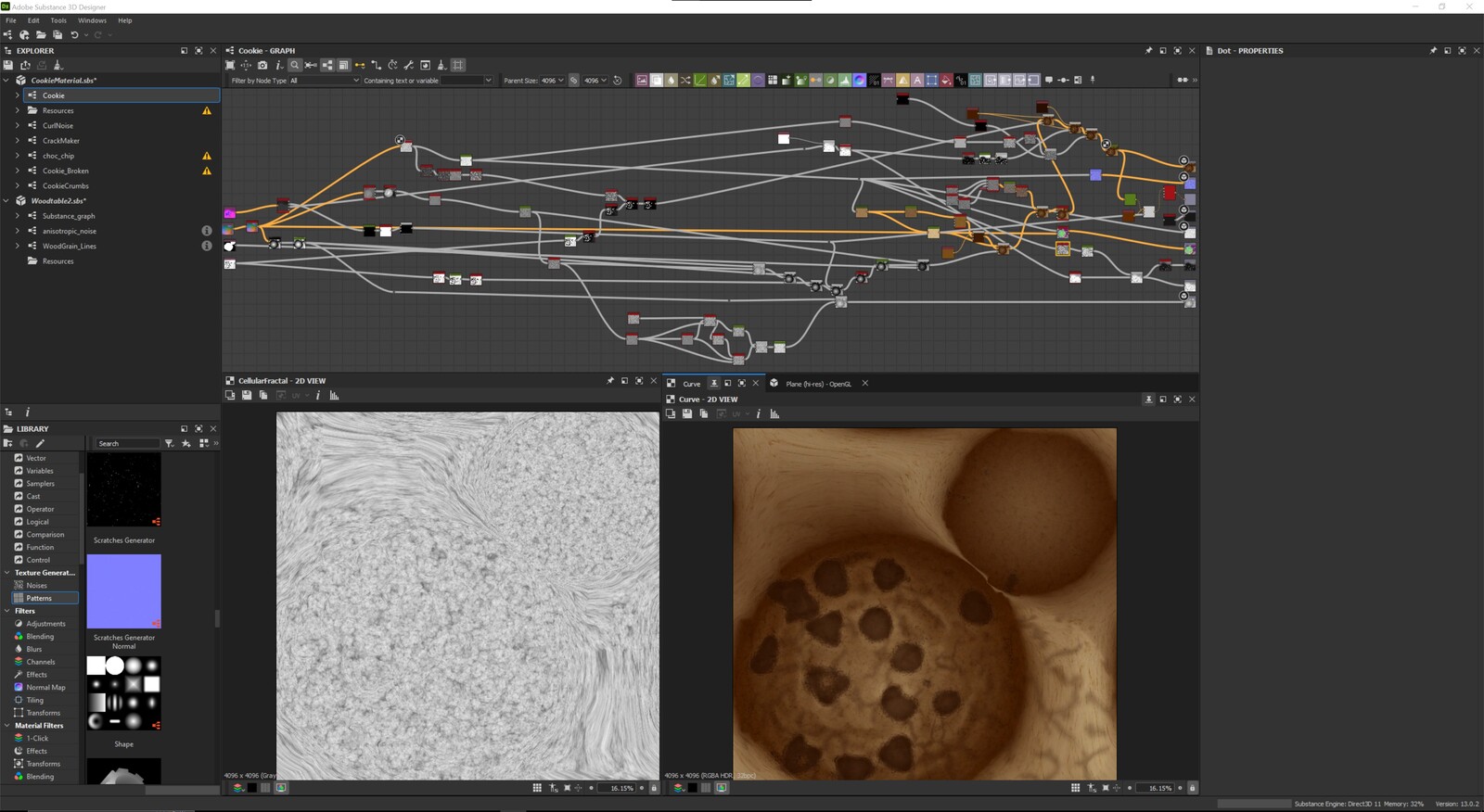Screen dimensions: 1484x812
Task: Collapse the Woodtable2.sbs package
Action: click(x=6, y=201)
